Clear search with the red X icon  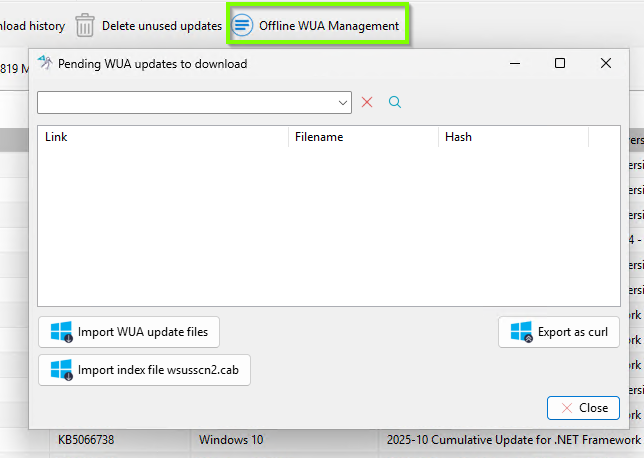(367, 102)
